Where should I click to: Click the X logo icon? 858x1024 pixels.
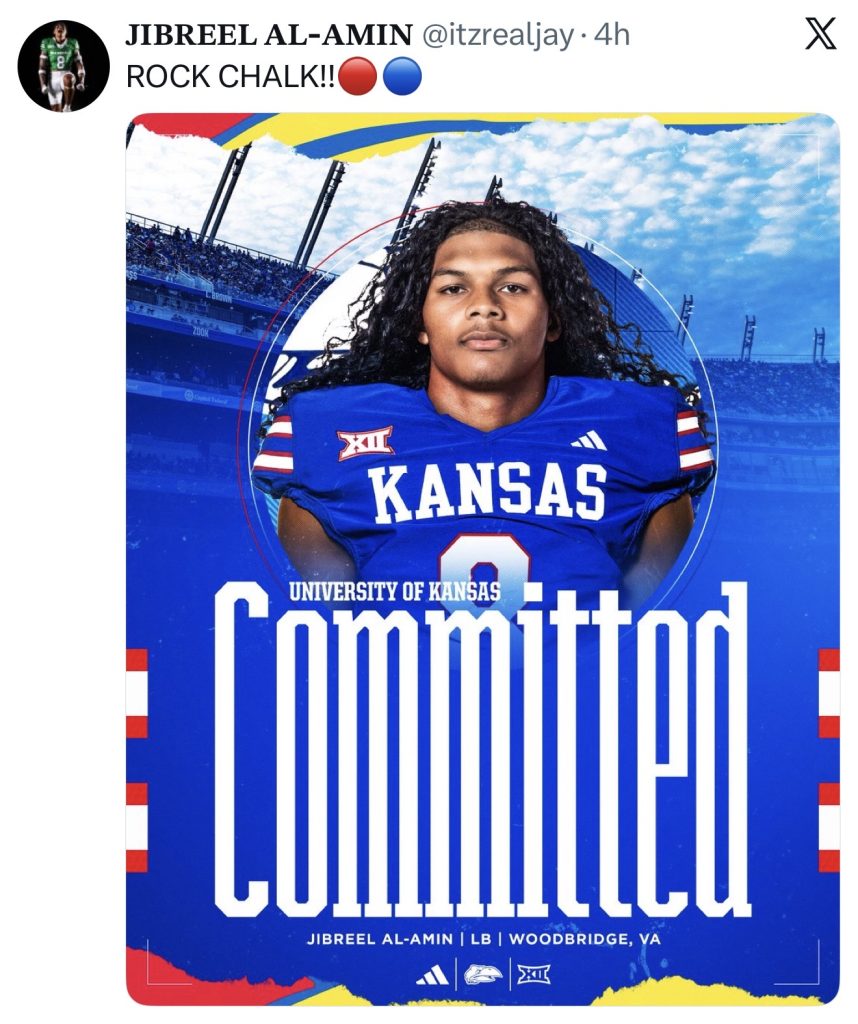pyautogui.click(x=821, y=36)
